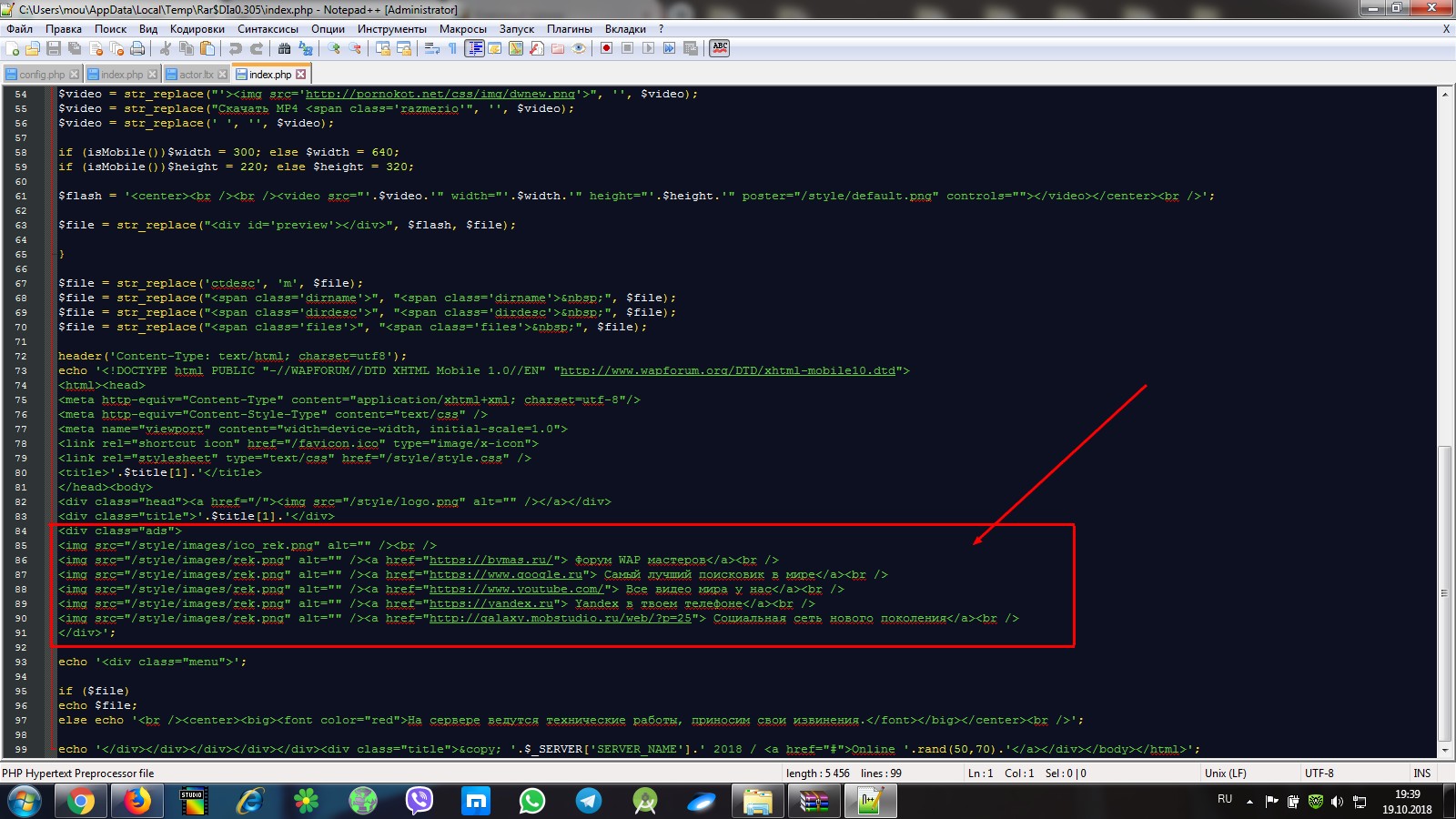Redo the last undone action
1456x819 pixels.
257,48
